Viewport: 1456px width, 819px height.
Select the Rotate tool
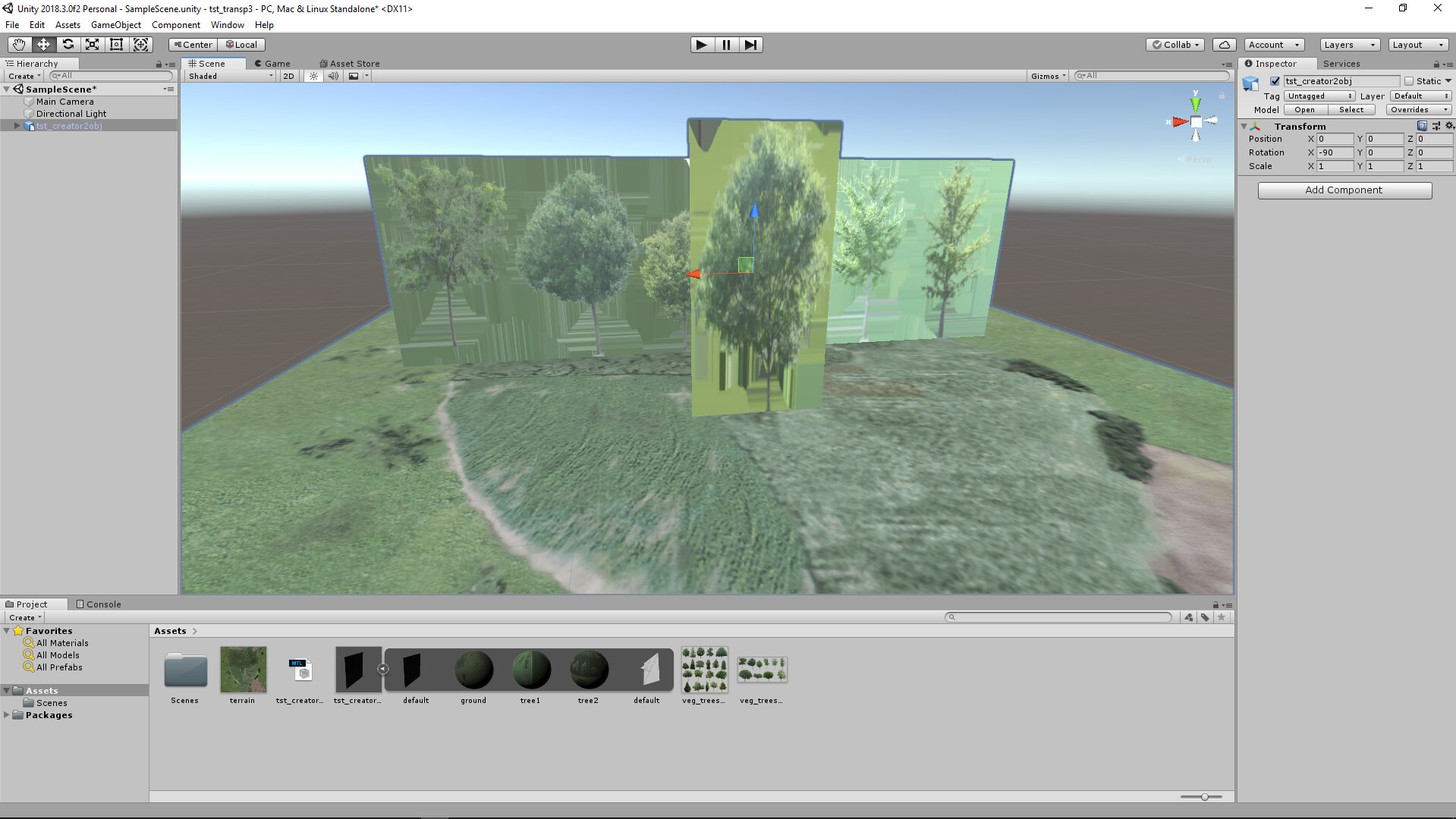[x=68, y=44]
